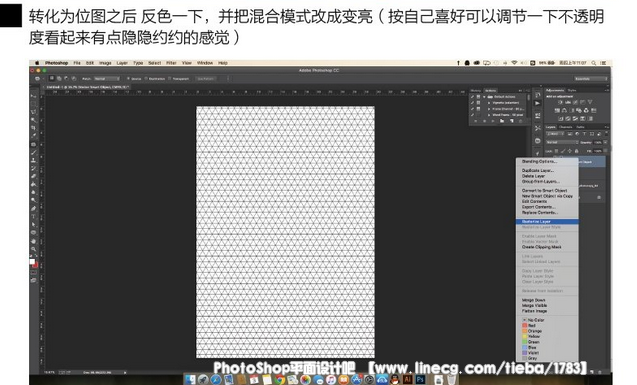Click the foreground color swatch in toolbox

click(32, 262)
